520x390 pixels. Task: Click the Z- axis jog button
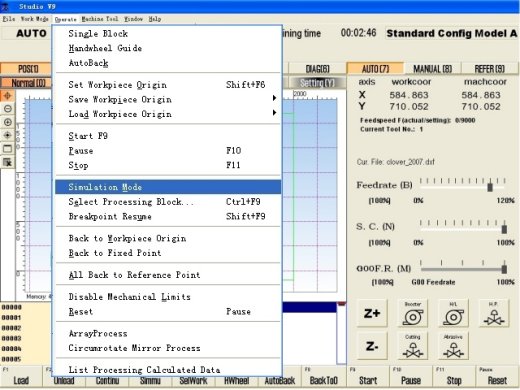372,346
